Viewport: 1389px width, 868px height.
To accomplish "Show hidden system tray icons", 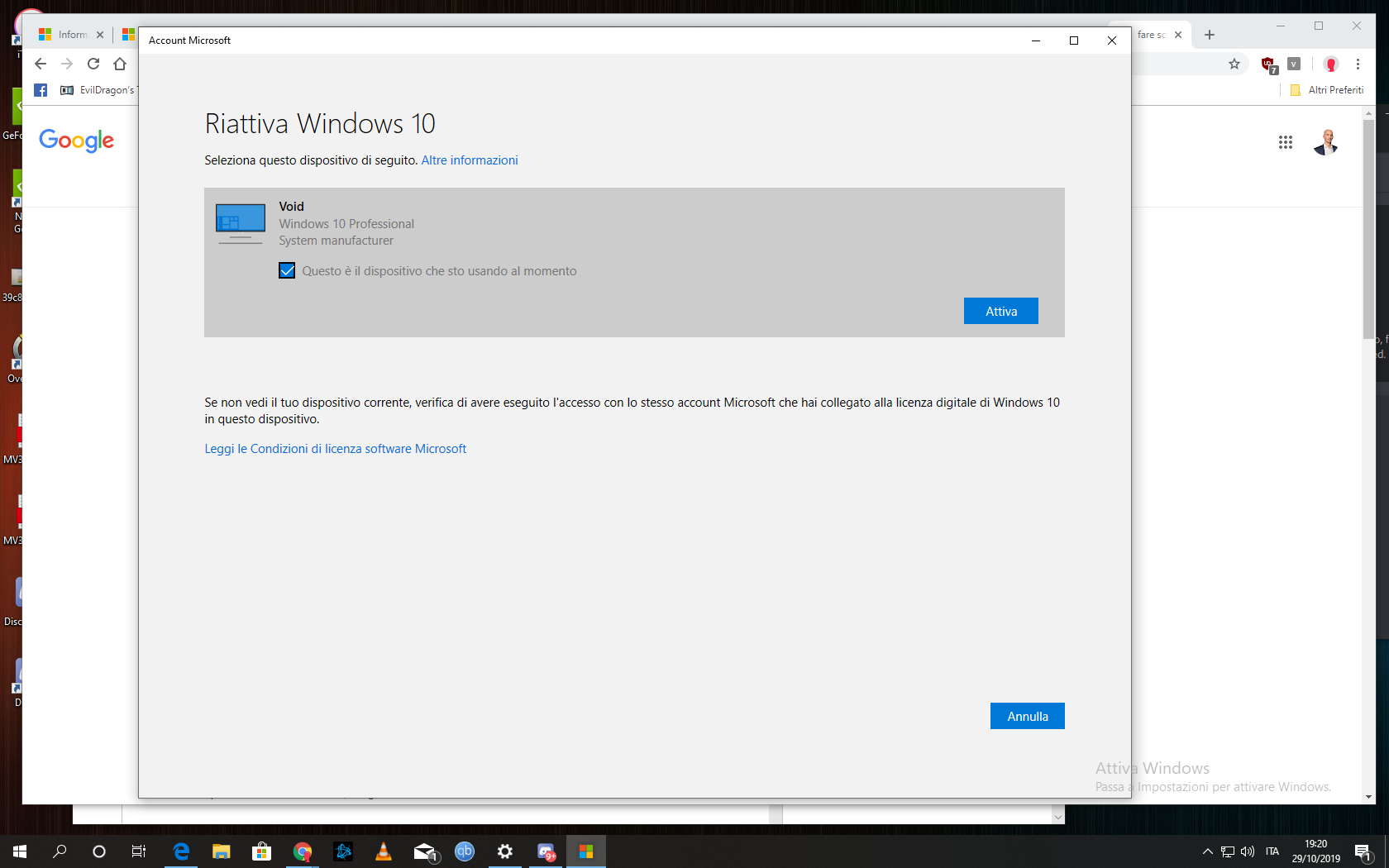I will tap(1207, 851).
